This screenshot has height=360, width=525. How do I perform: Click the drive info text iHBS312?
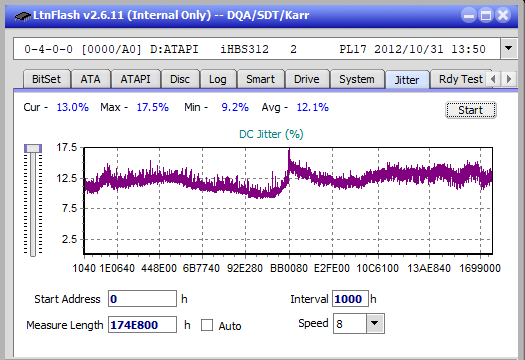244,49
